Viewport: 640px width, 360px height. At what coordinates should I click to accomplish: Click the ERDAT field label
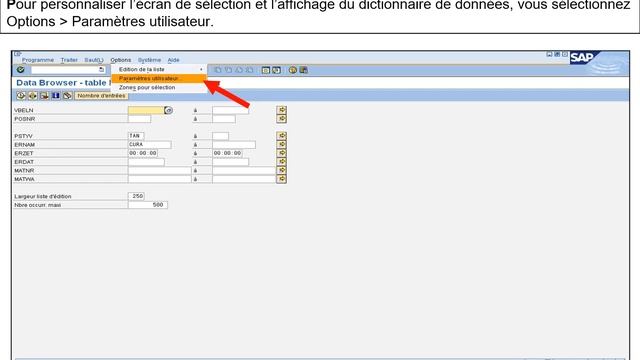(x=24, y=162)
